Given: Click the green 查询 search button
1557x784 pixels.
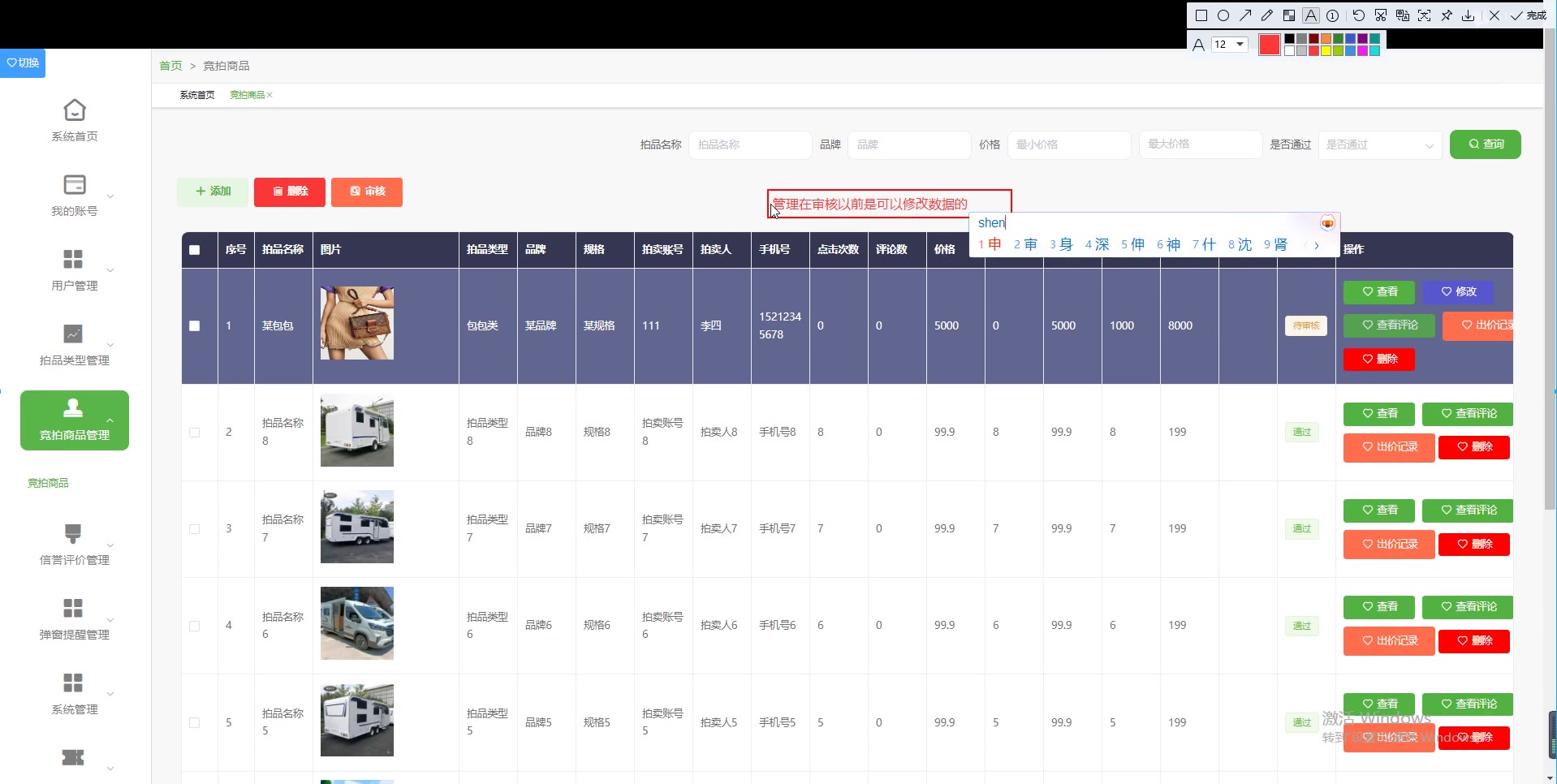Looking at the screenshot, I should [1485, 144].
